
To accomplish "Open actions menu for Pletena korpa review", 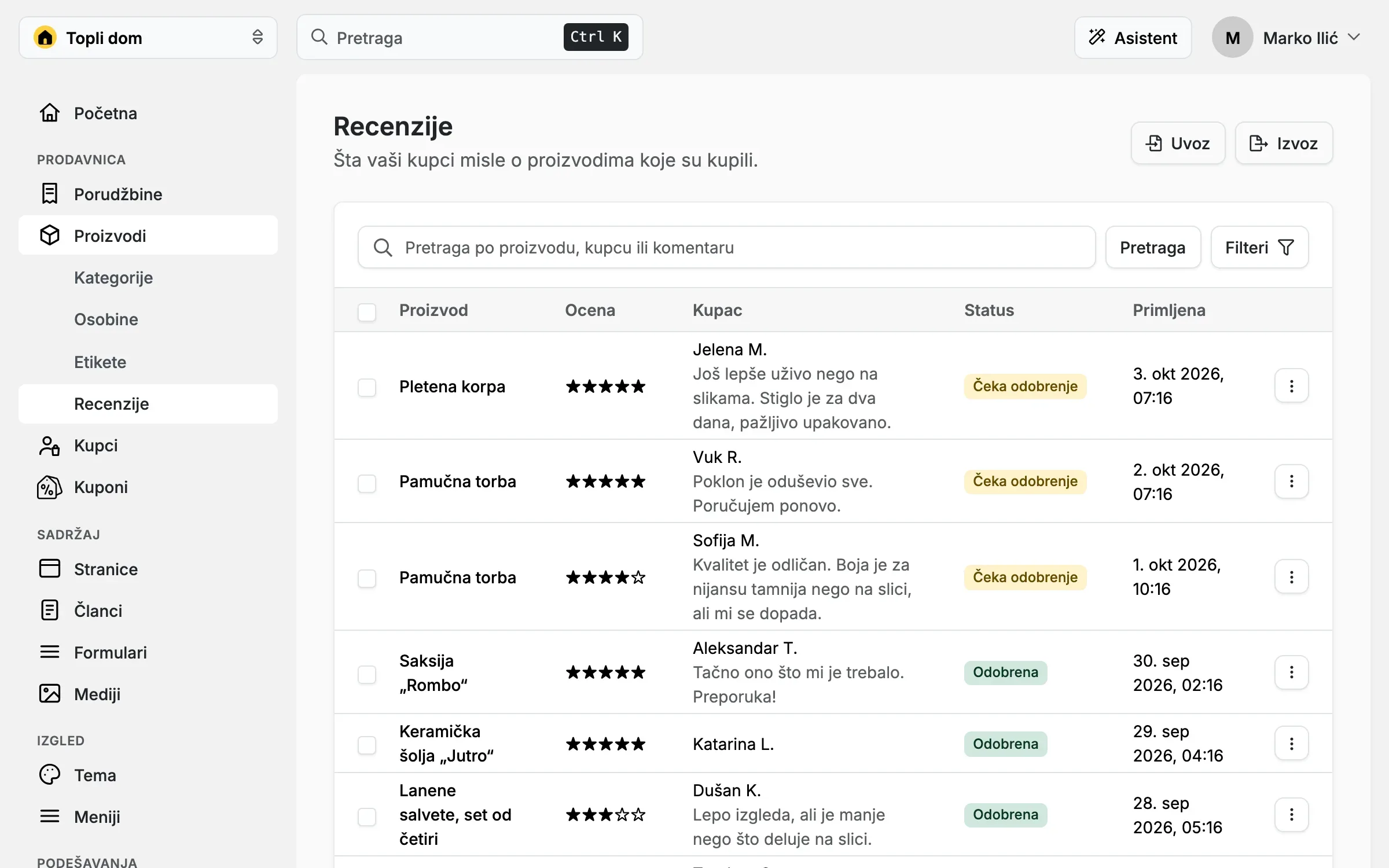I will [x=1291, y=386].
